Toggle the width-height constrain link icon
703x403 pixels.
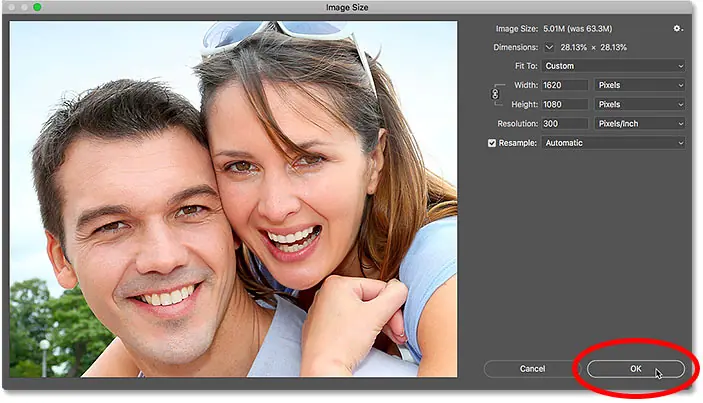click(495, 94)
